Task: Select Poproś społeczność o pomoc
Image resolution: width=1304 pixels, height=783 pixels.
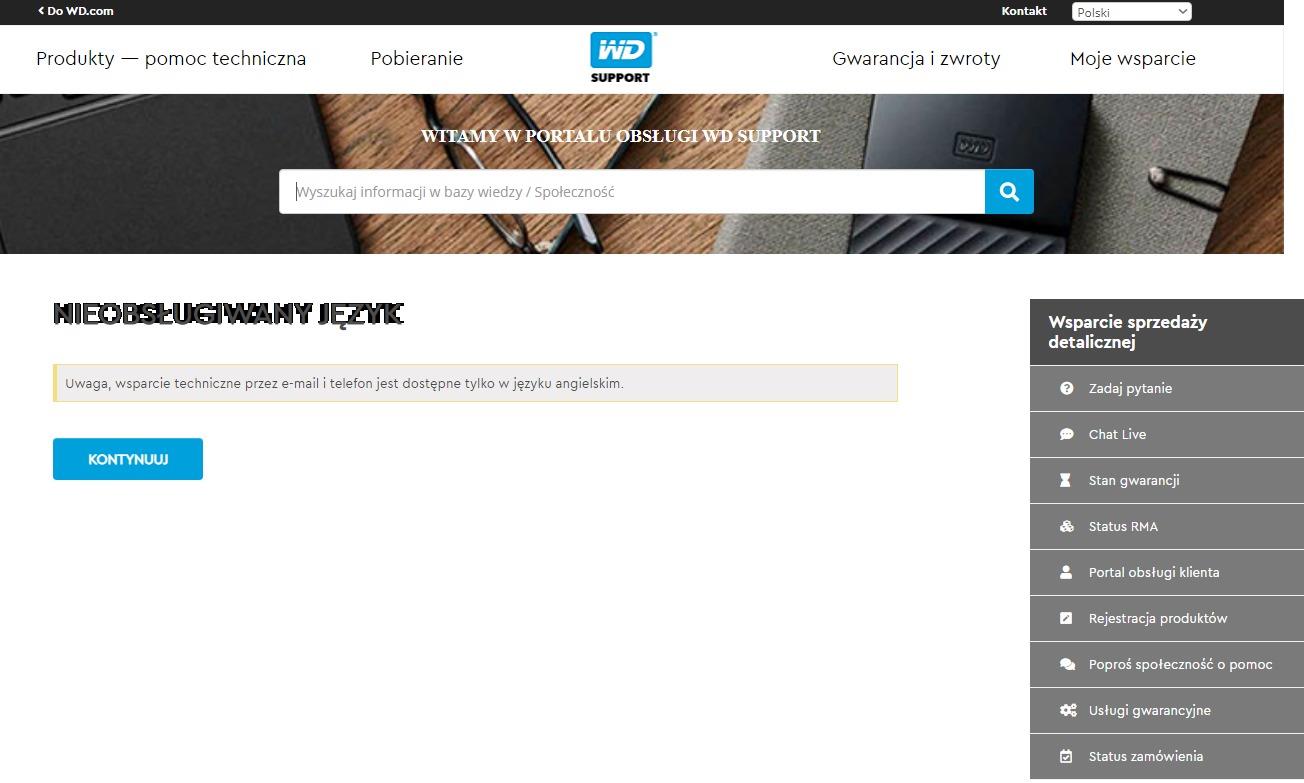Action: pyautogui.click(x=1167, y=664)
